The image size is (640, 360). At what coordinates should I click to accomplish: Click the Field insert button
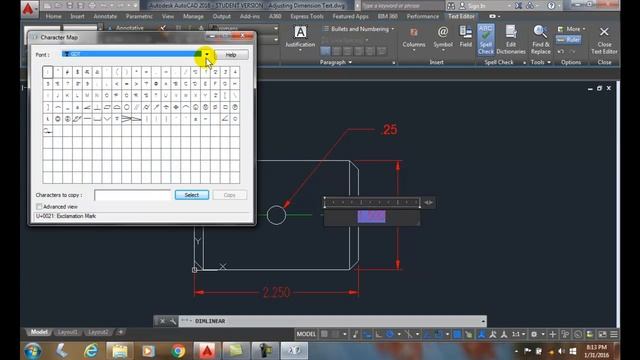coord(465,37)
